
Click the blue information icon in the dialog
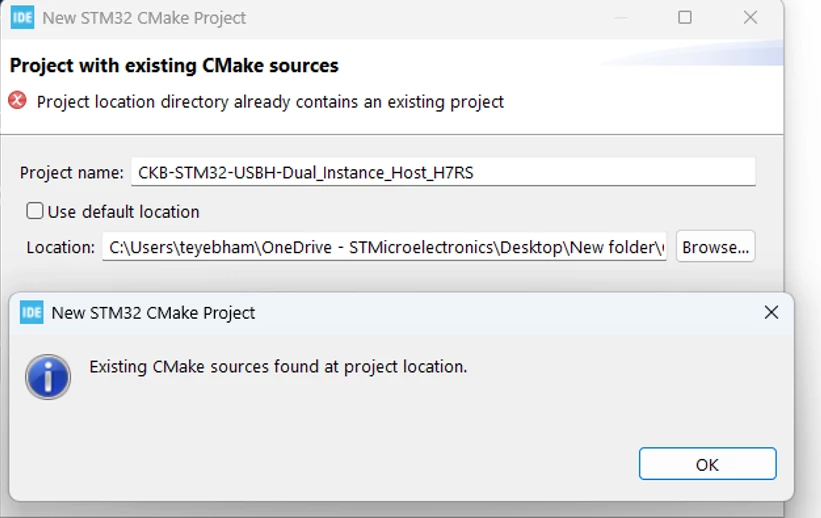tap(48, 377)
